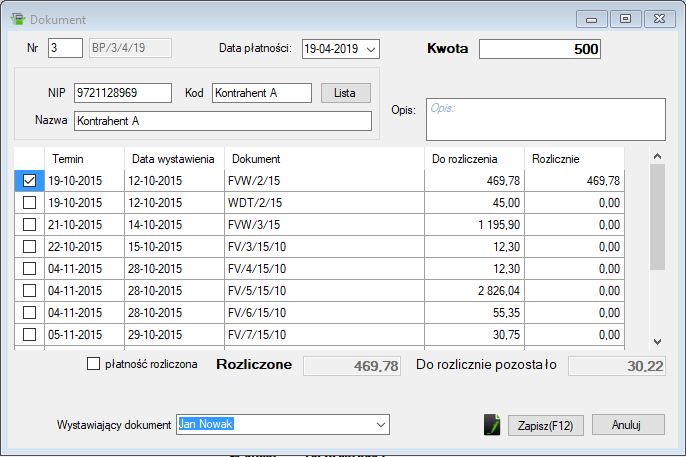
Task: Click into the Opis description box
Action: click(x=545, y=119)
